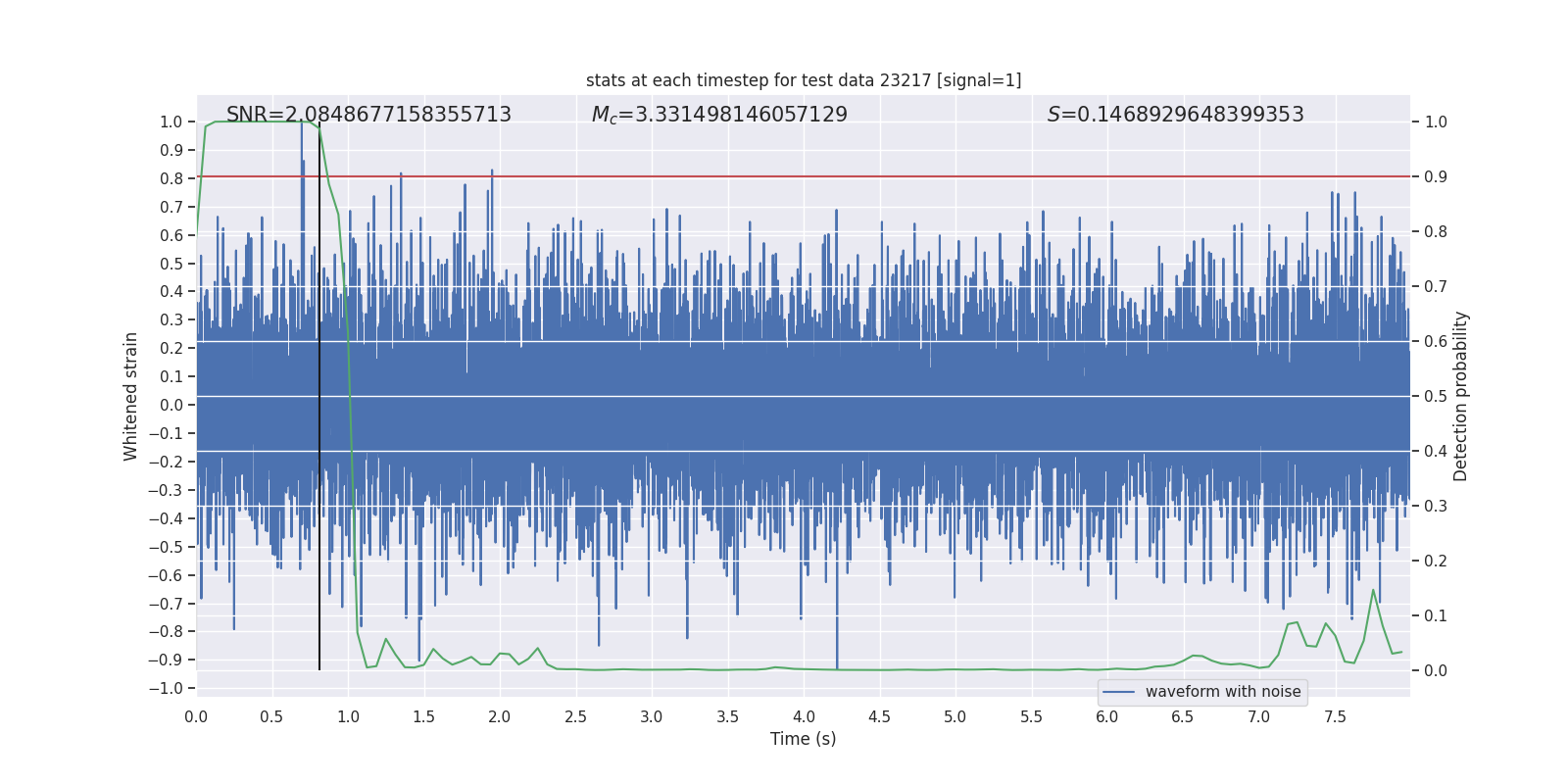This screenshot has height=784, width=1568.
Task: Click the 4.0 tick on the time axis
Action: pos(804,716)
